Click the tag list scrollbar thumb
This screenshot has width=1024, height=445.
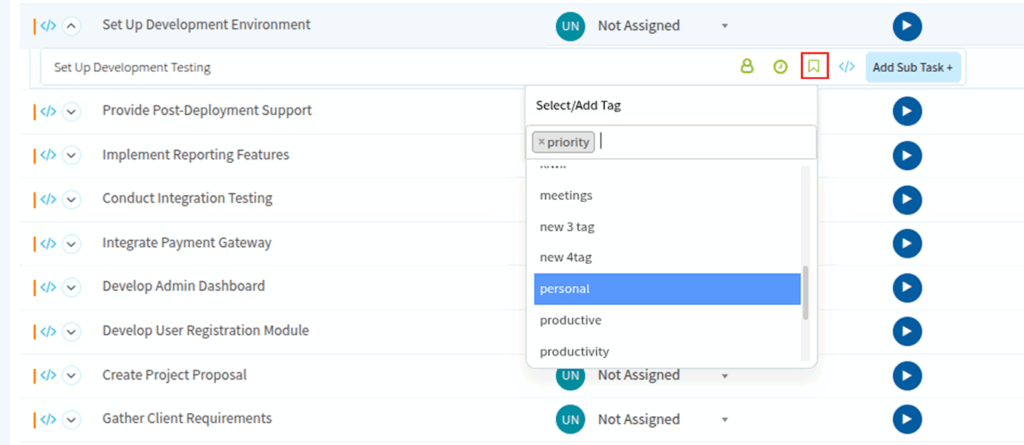(x=806, y=292)
